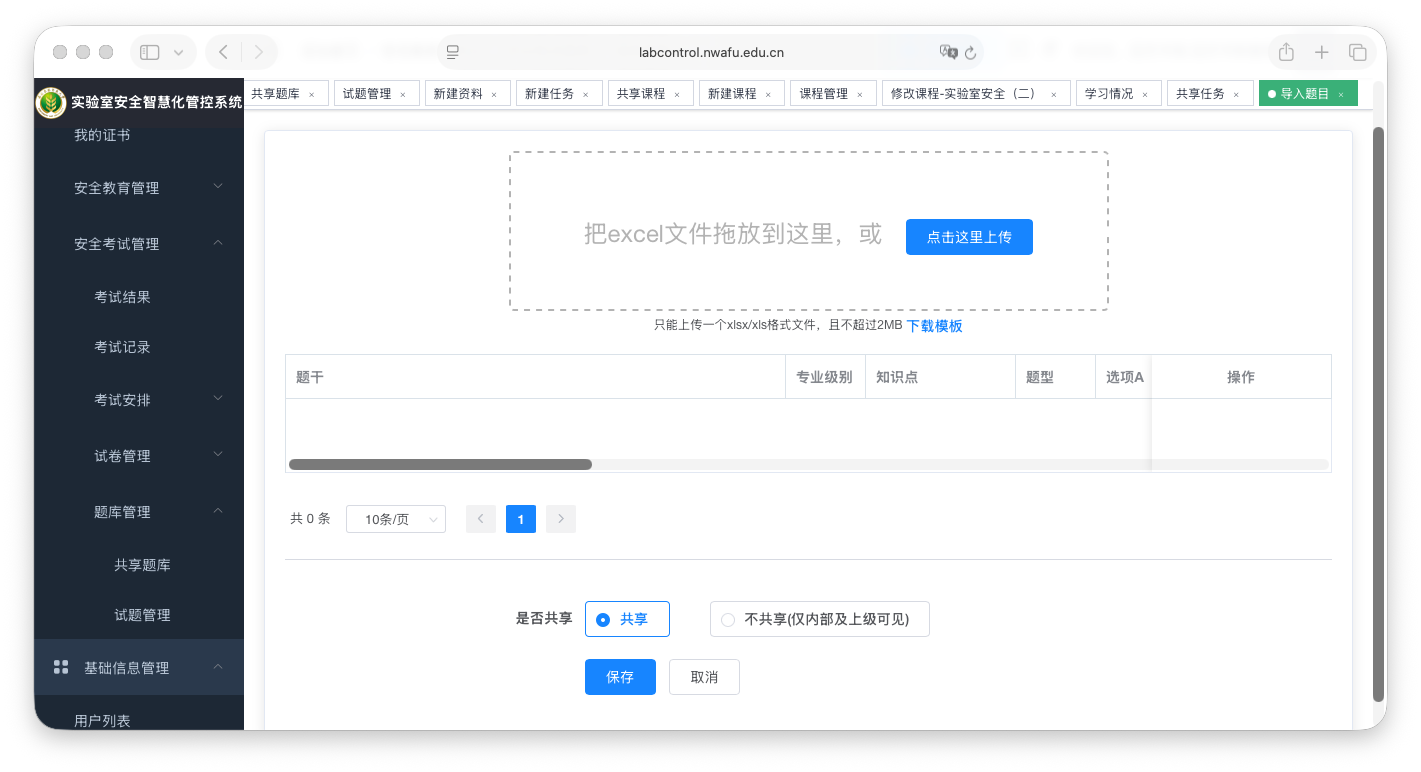
Task: Expand 安全教育管理 menu chevron
Action: pos(218,187)
